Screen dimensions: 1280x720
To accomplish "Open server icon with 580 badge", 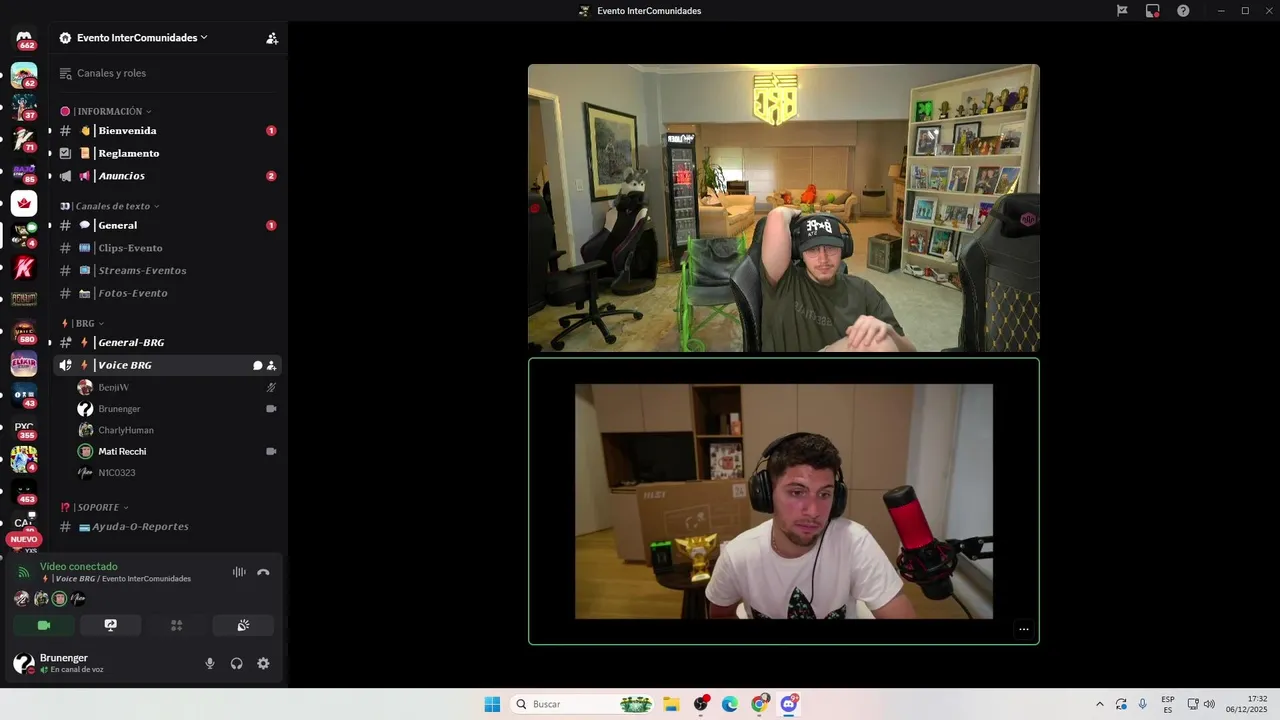I will coord(24,331).
